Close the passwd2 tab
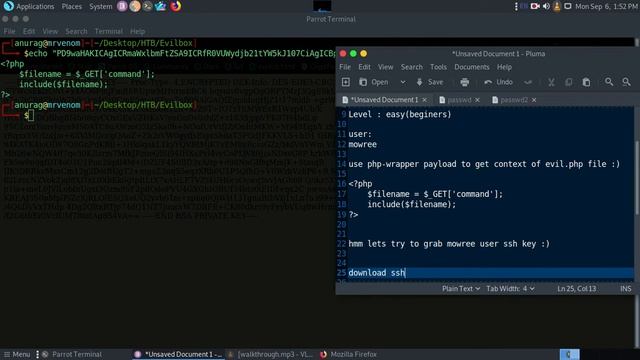This screenshot has height=360, width=640. click(534, 100)
